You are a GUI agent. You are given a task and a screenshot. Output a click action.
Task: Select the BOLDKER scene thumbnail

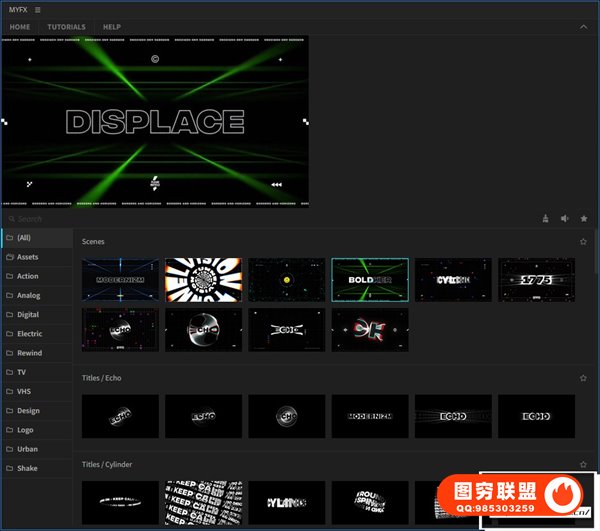point(370,280)
